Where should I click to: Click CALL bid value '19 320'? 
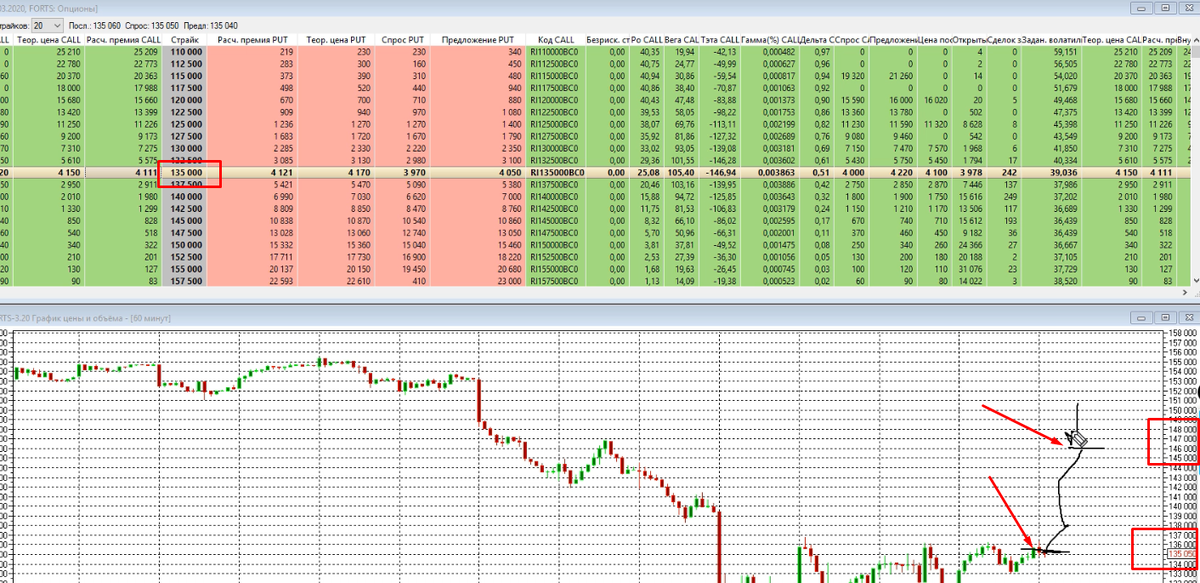(853, 75)
